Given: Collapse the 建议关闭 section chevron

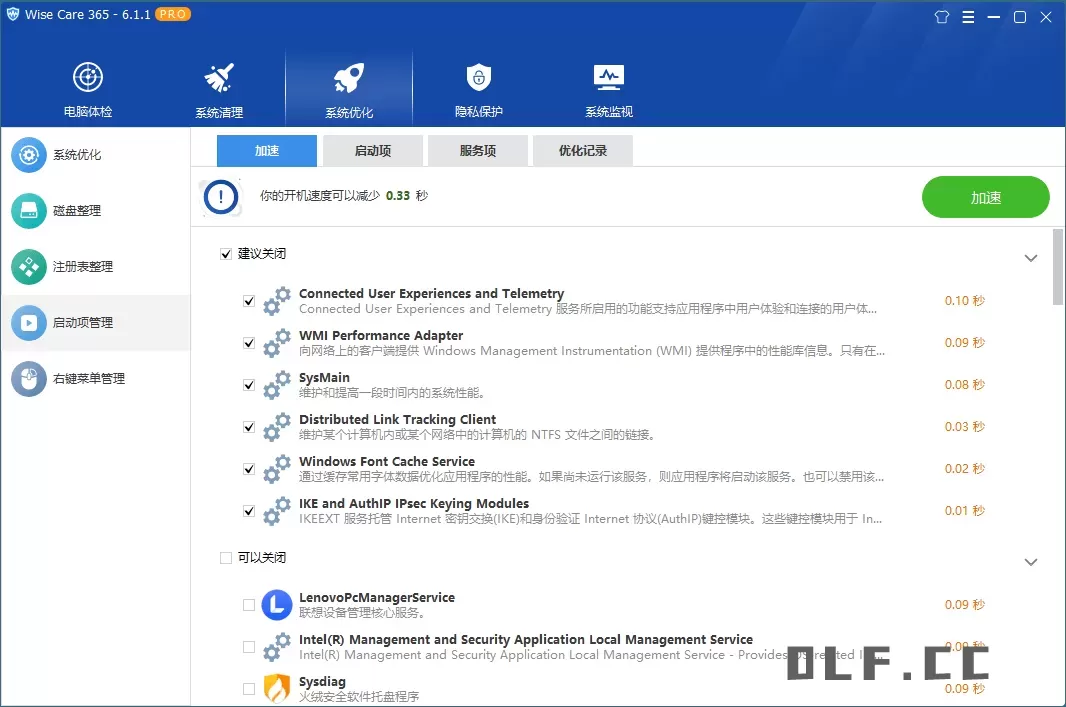Looking at the screenshot, I should [x=1031, y=258].
